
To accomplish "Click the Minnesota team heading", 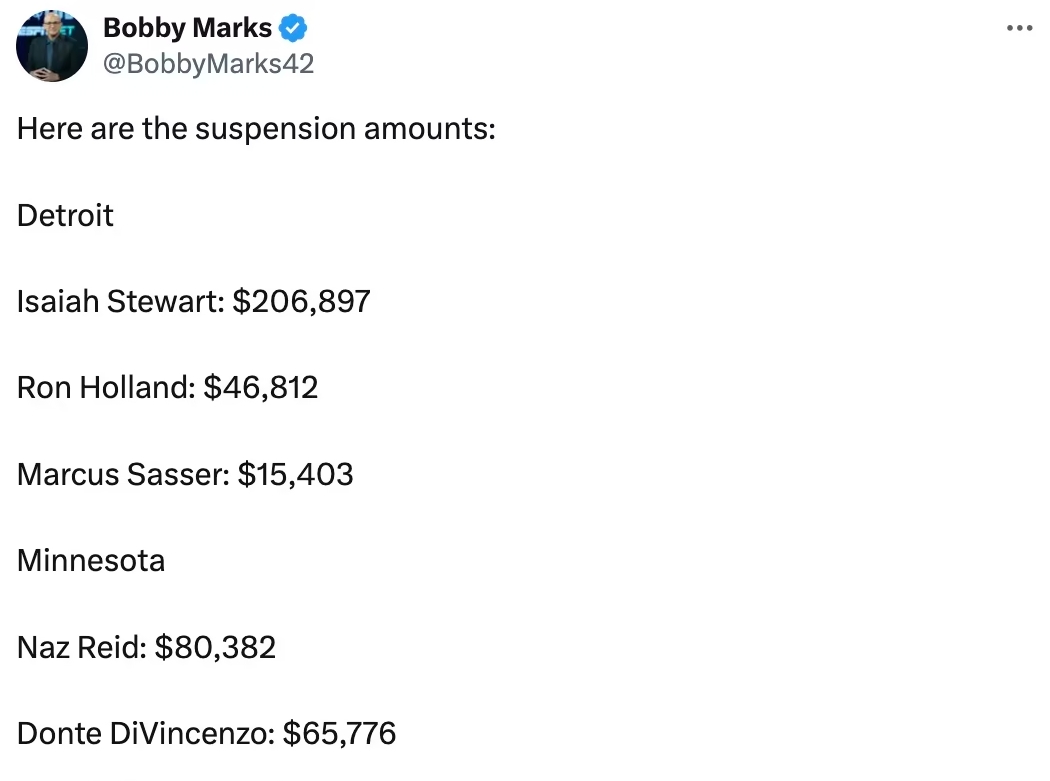I will click(x=91, y=560).
